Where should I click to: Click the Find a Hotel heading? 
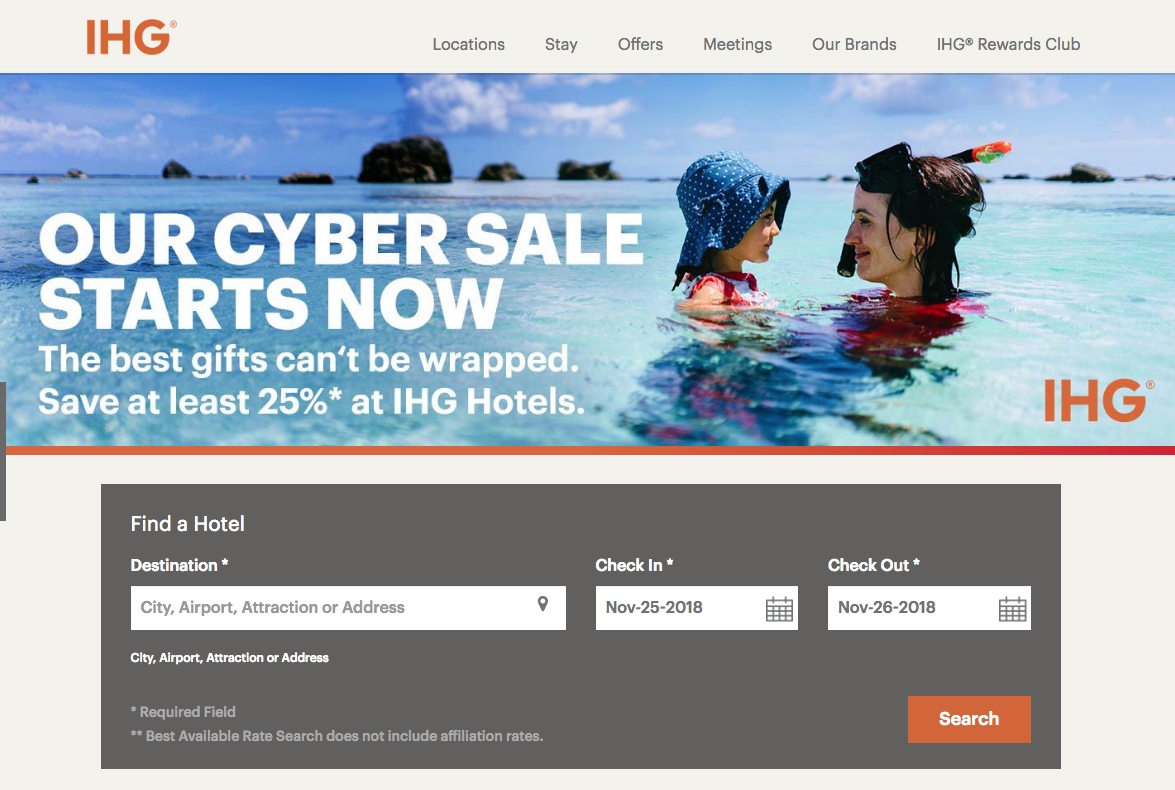(x=187, y=524)
